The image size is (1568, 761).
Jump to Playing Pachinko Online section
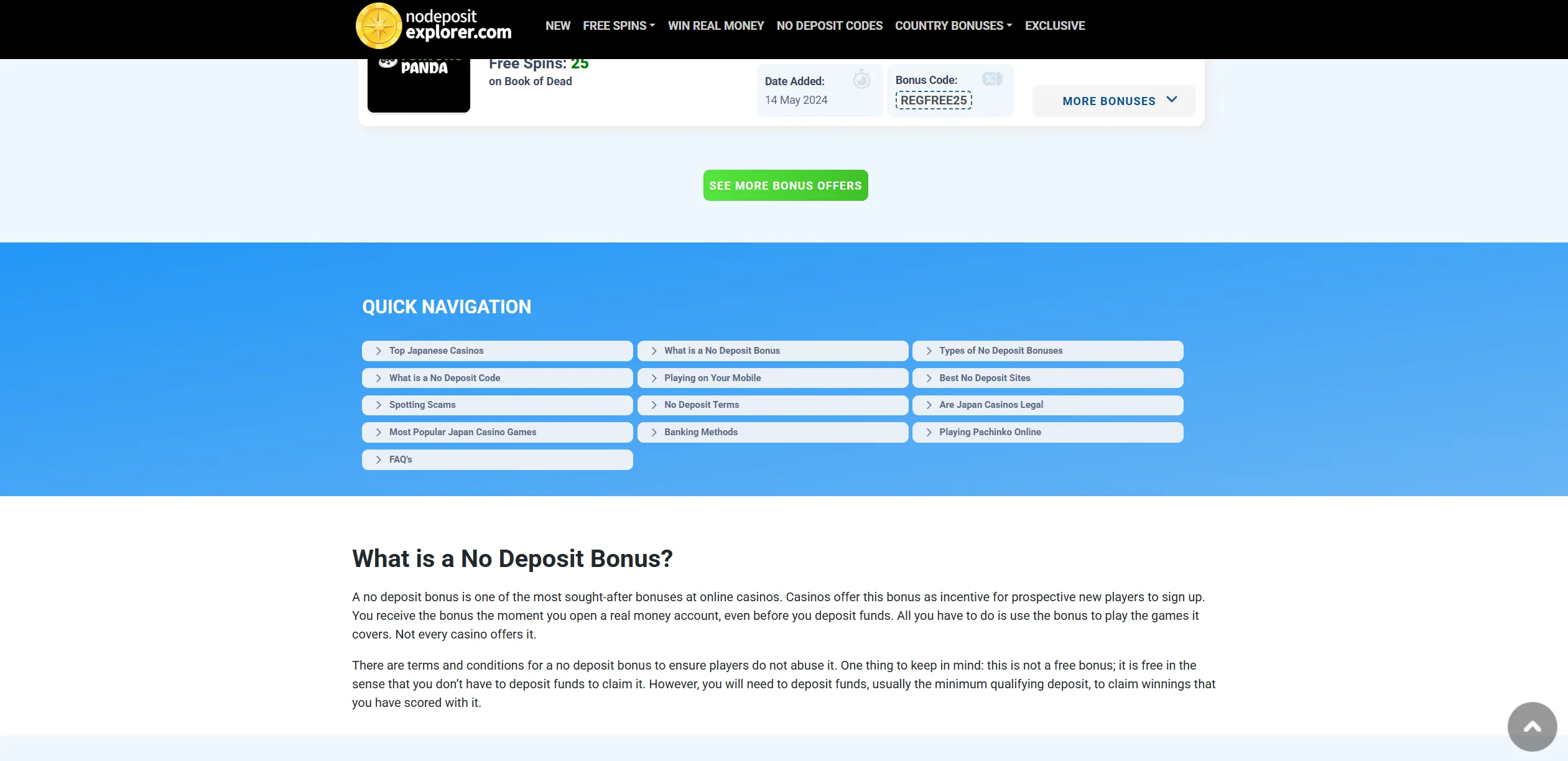point(1047,432)
